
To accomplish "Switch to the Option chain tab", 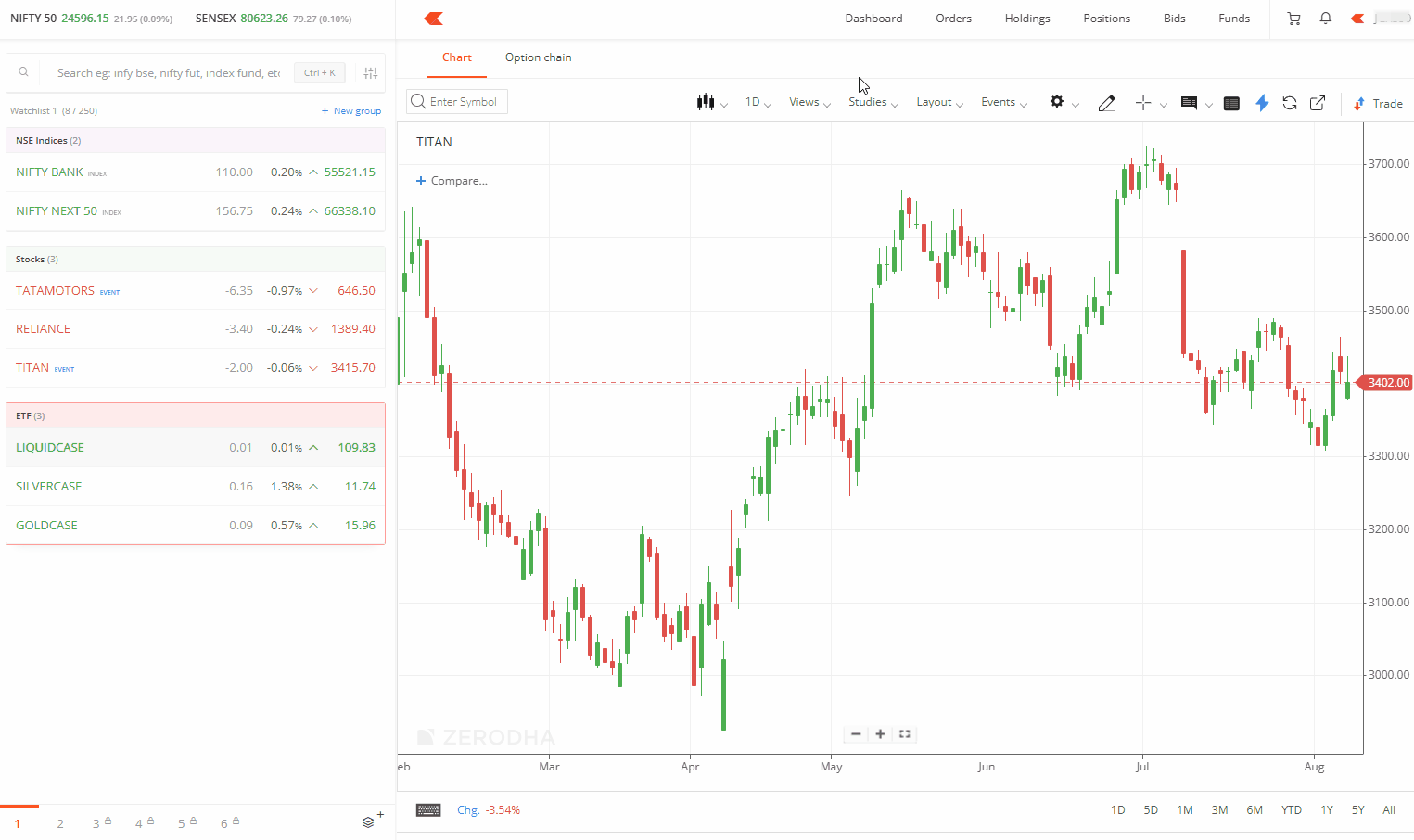I will pyautogui.click(x=538, y=57).
